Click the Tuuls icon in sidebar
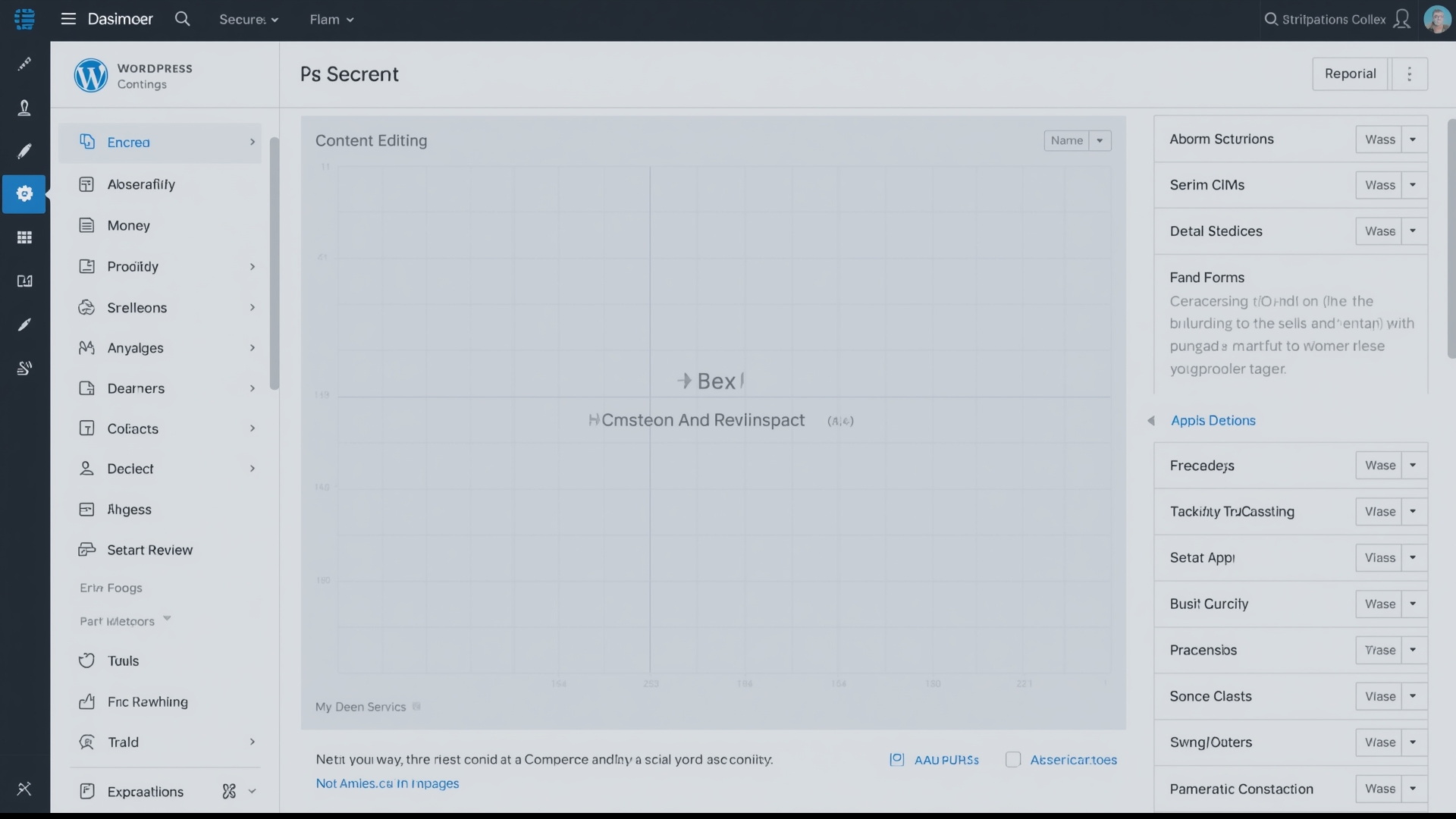This screenshot has width=1456, height=819. (x=86, y=661)
